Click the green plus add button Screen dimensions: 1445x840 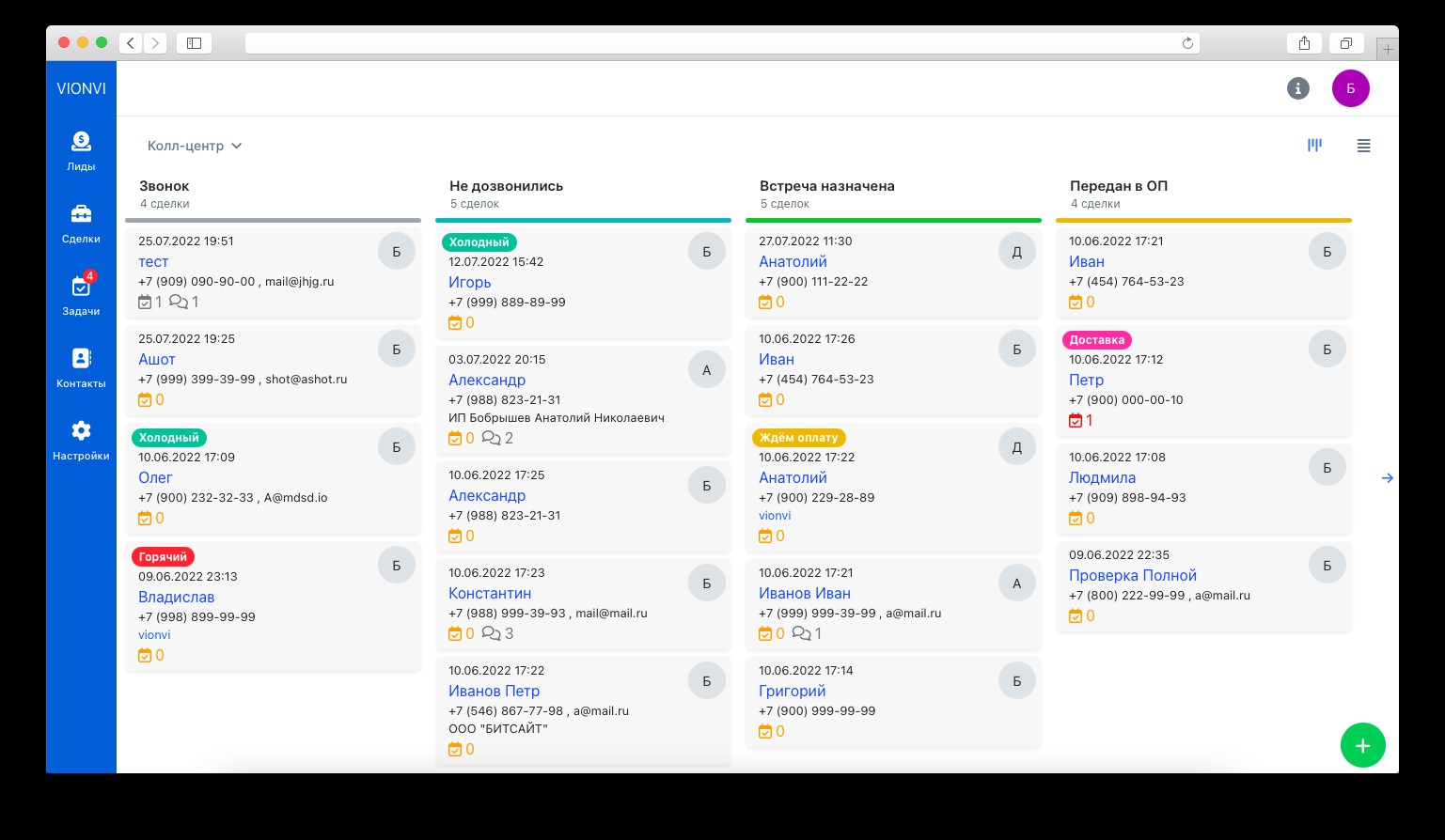click(x=1362, y=745)
